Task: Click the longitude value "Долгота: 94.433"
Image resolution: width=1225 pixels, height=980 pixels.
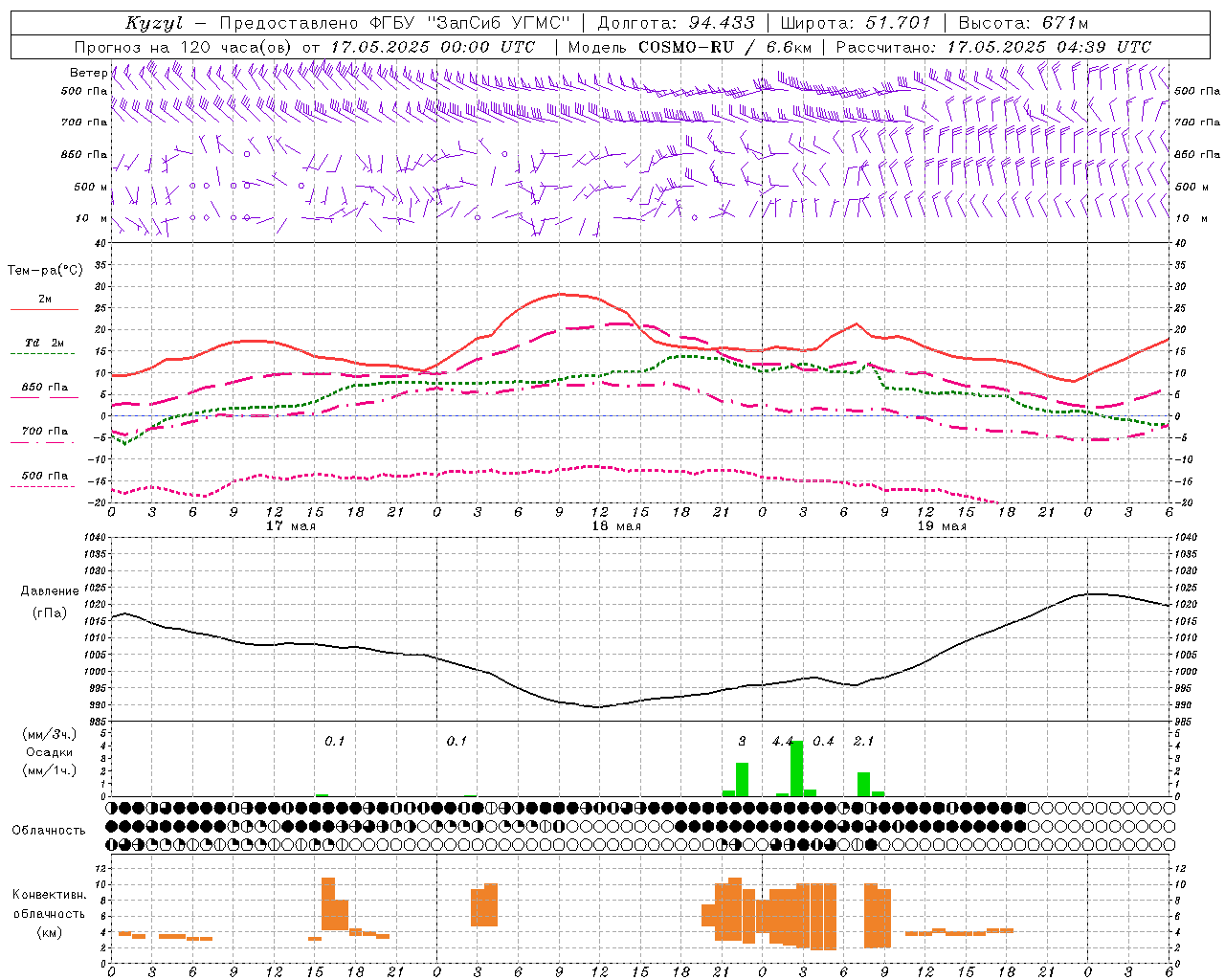Action: [676, 23]
